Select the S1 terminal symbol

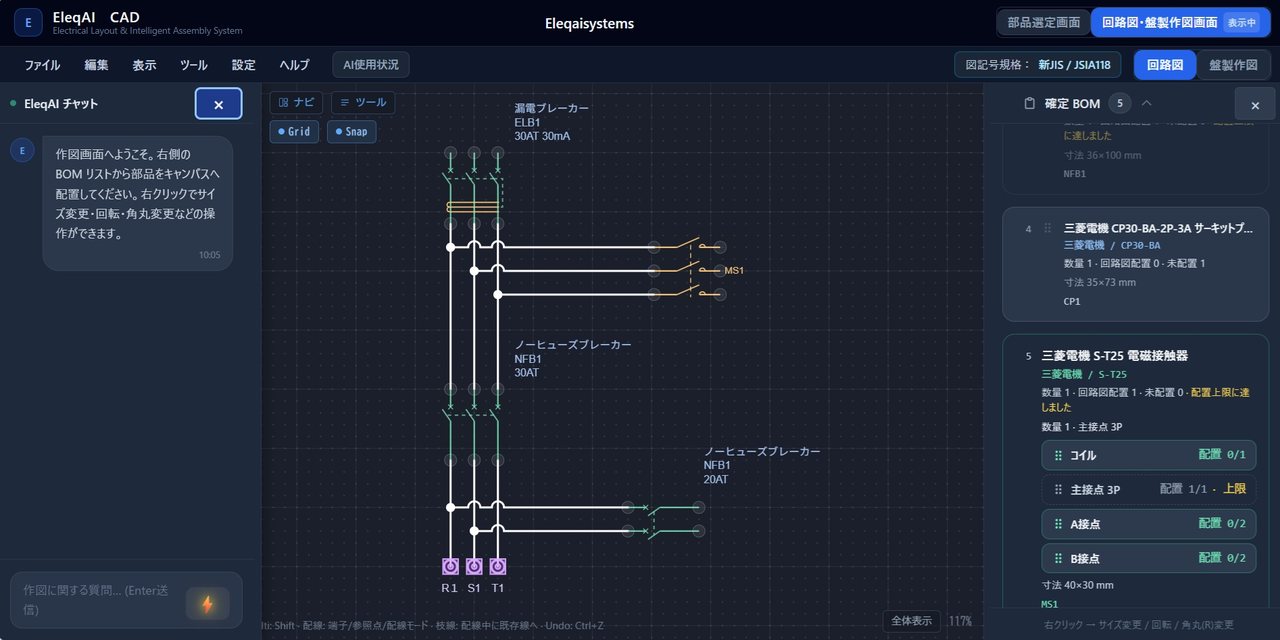474,566
